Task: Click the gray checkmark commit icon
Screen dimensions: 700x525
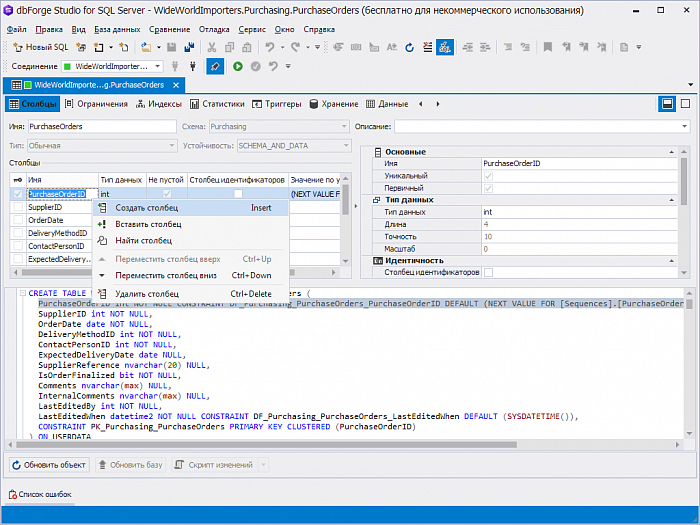Action: pyautogui.click(x=255, y=67)
